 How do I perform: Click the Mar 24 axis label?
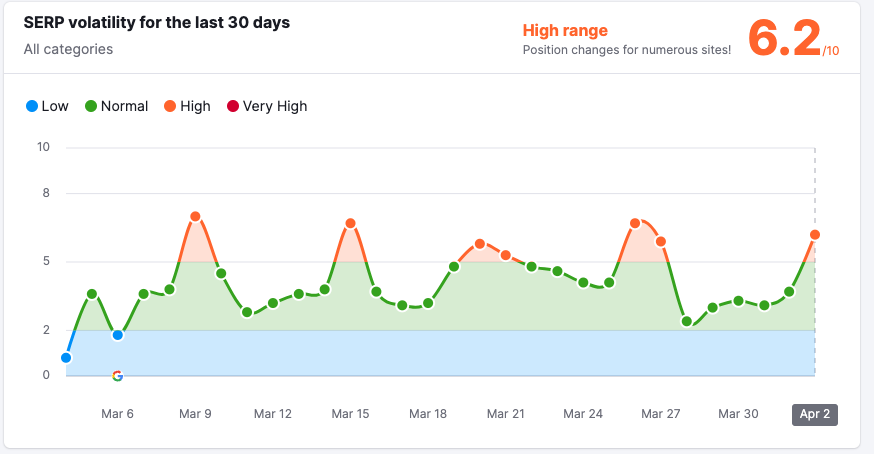pyautogui.click(x=583, y=414)
